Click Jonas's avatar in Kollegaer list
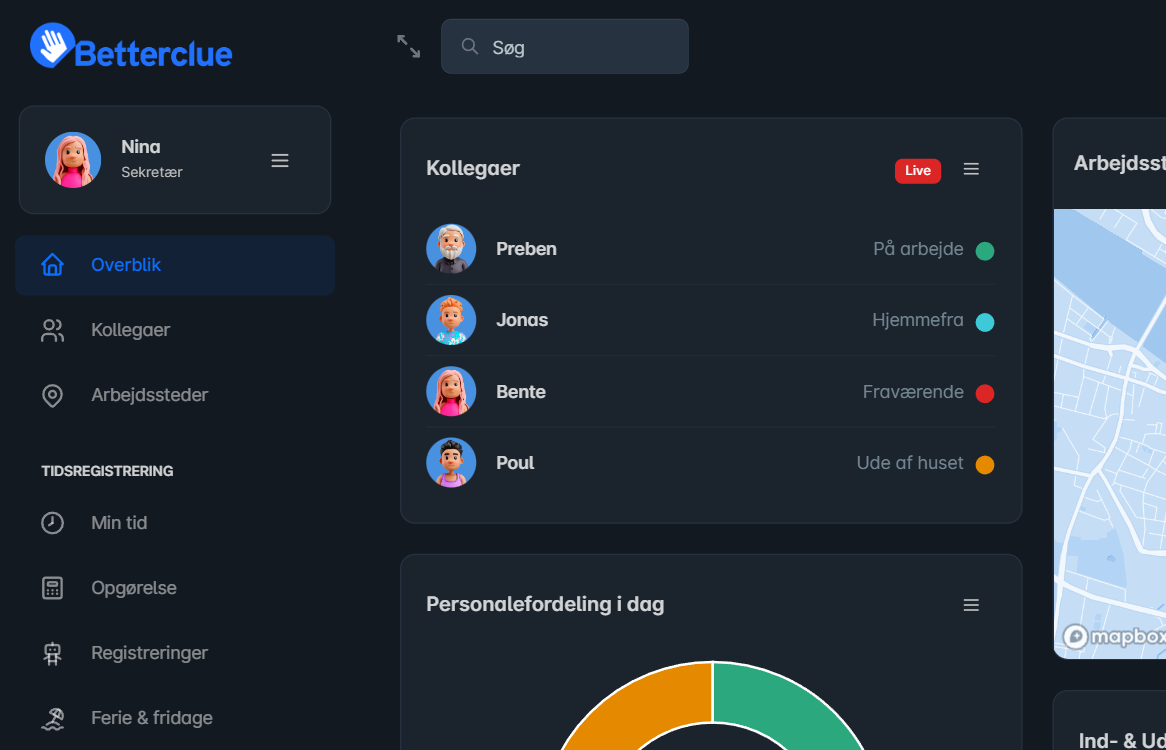Image resolution: width=1166 pixels, height=750 pixels. (451, 320)
